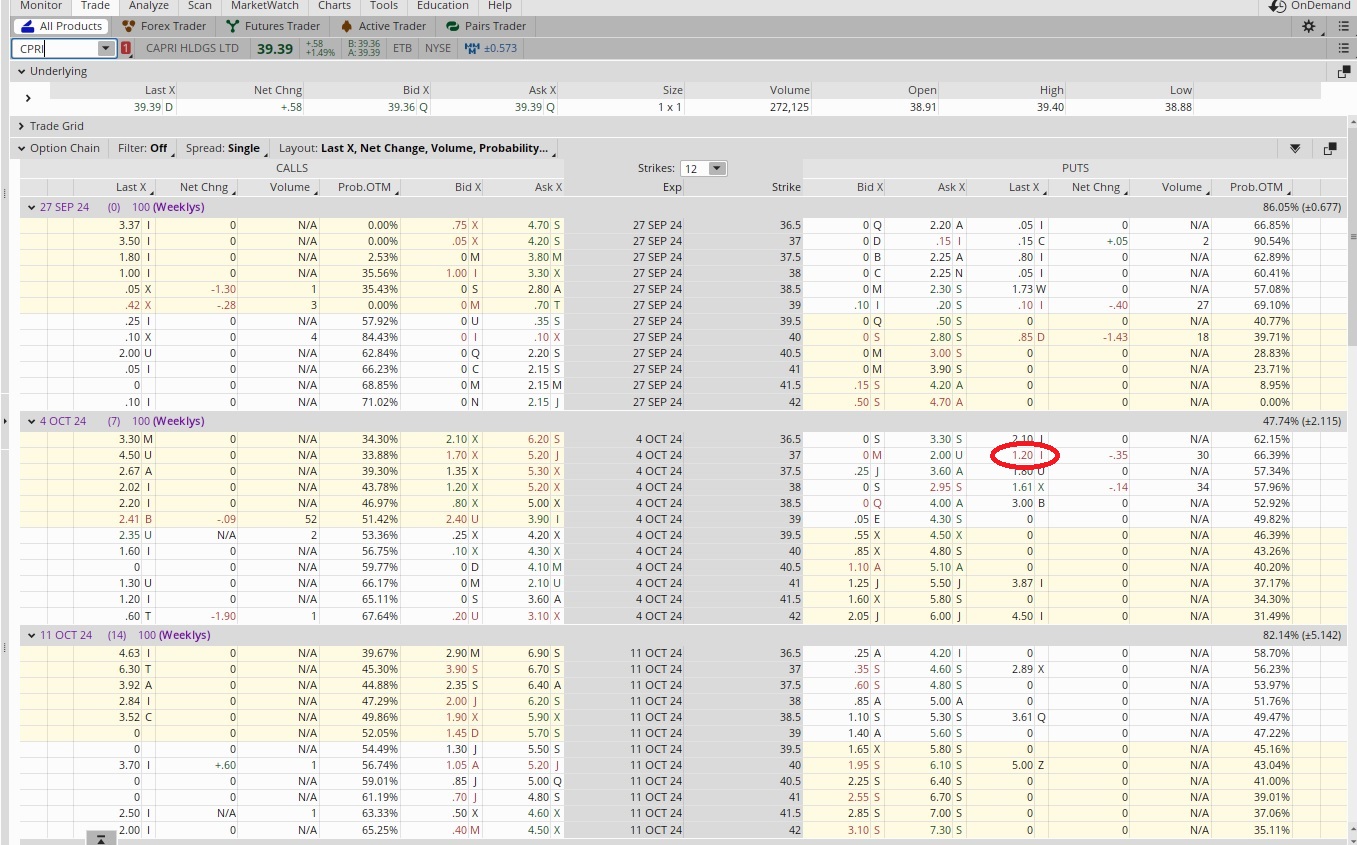Click the CPRI symbol input field
Image resolution: width=1357 pixels, height=845 pixels.
pos(55,48)
